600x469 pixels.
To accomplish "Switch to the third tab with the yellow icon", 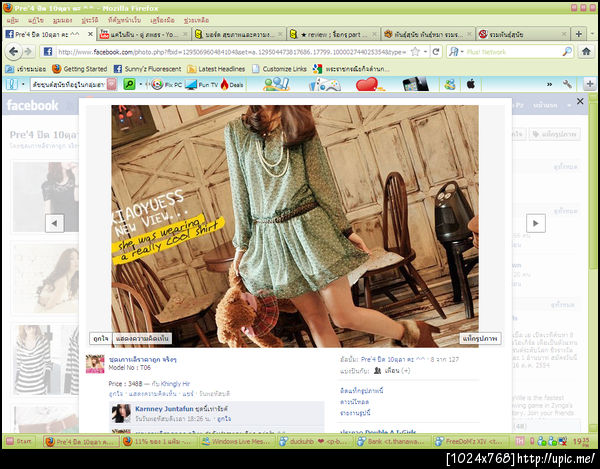I will coord(238,34).
